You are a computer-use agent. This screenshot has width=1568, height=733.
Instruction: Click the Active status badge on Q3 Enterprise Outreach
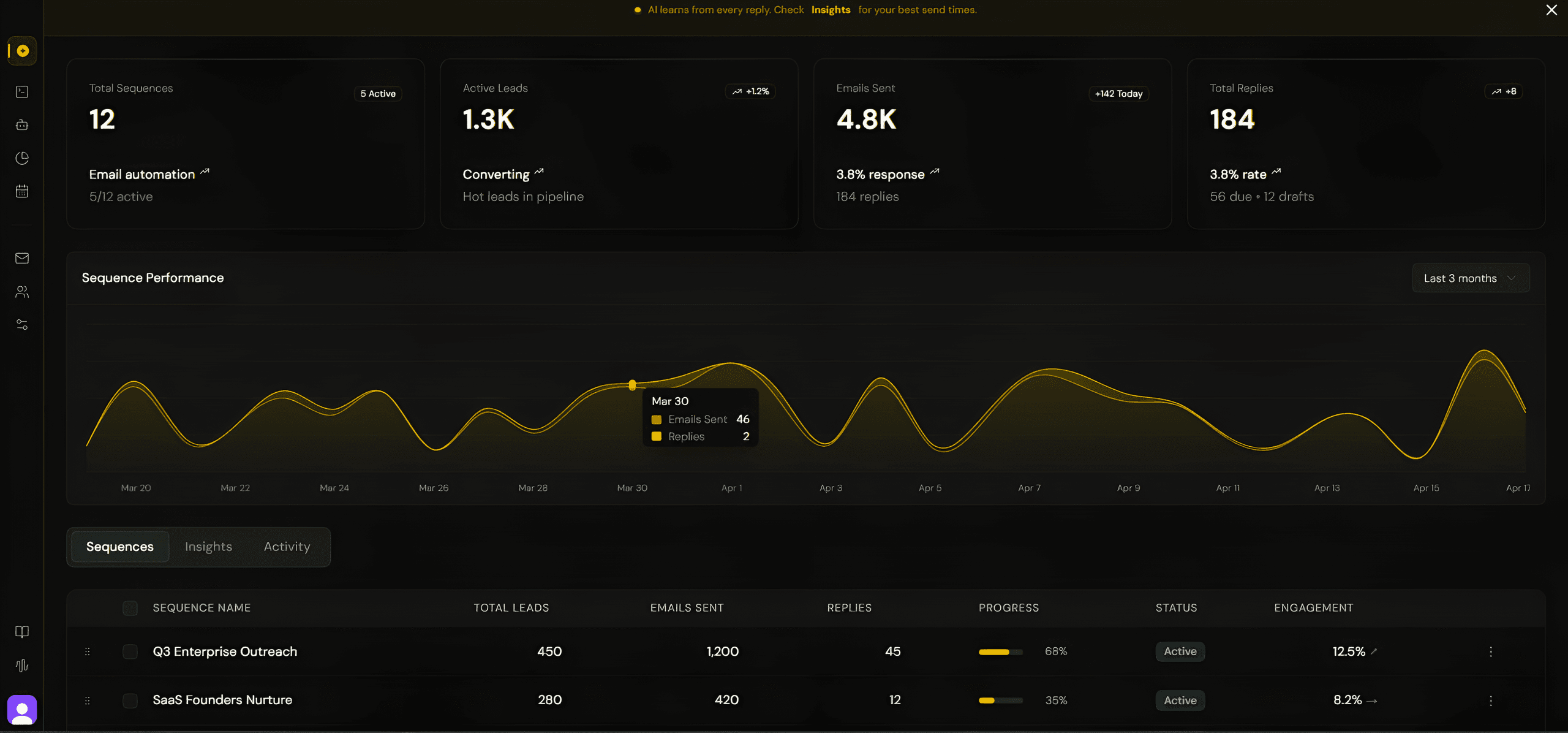coord(1180,651)
